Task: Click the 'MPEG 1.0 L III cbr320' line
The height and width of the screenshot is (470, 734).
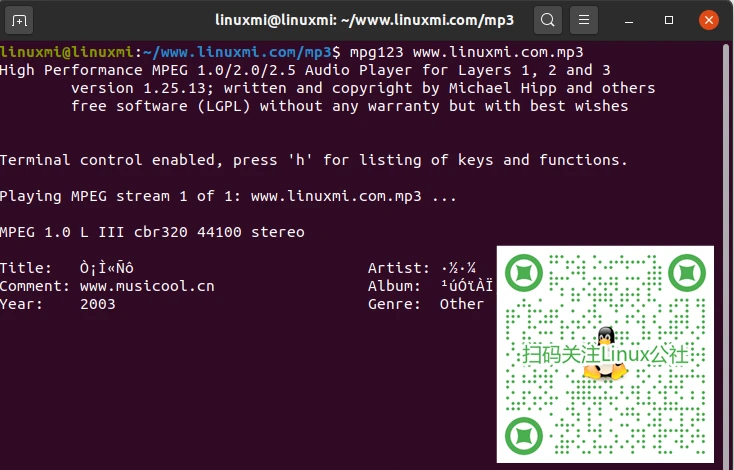Action: (152, 232)
